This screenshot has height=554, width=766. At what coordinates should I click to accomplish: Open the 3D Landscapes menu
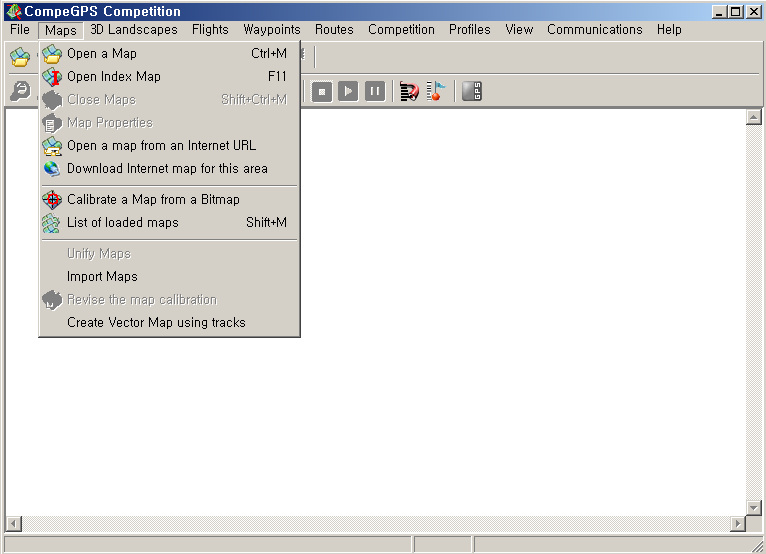click(134, 30)
